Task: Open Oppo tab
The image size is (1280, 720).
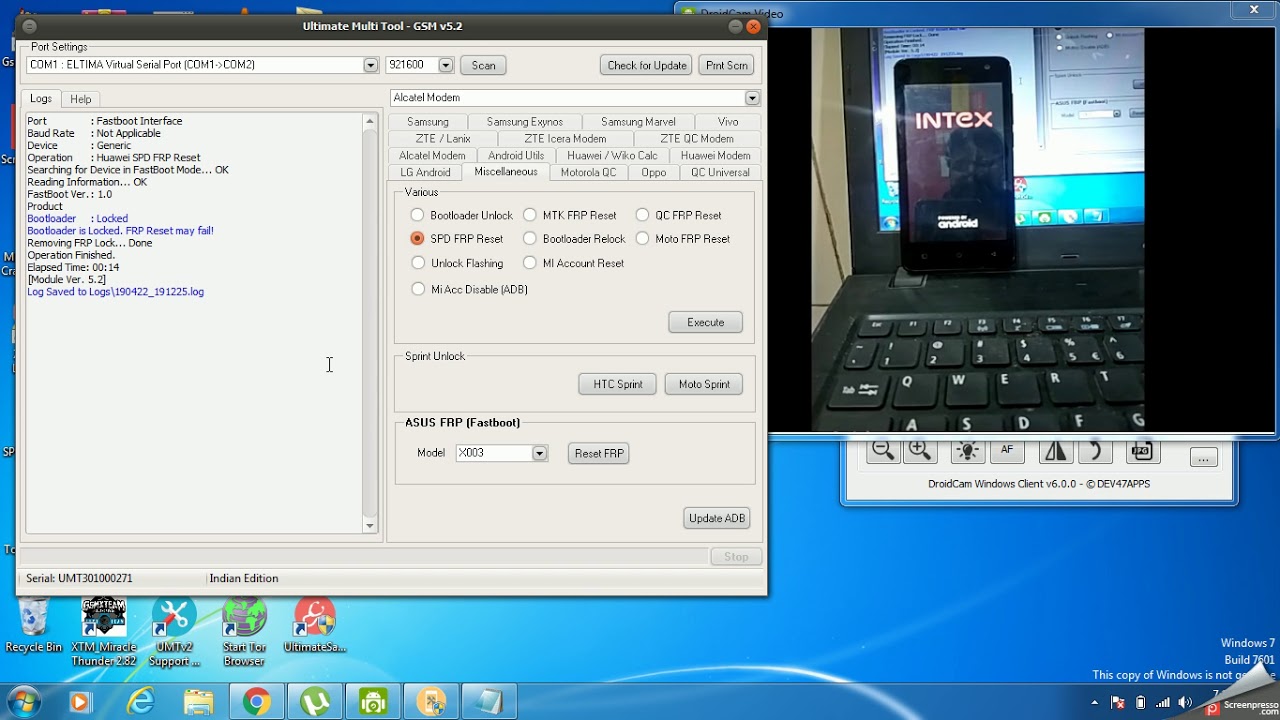Action: pyautogui.click(x=654, y=172)
